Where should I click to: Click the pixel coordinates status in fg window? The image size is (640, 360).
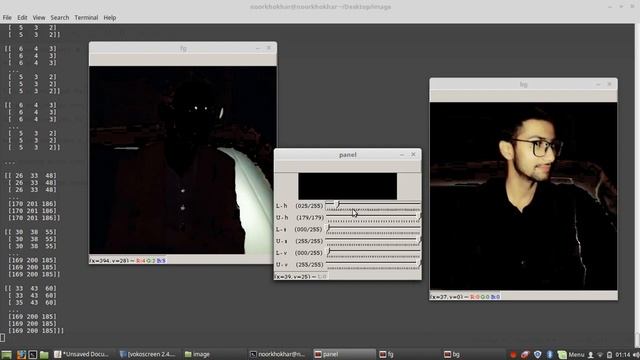click(x=128, y=260)
